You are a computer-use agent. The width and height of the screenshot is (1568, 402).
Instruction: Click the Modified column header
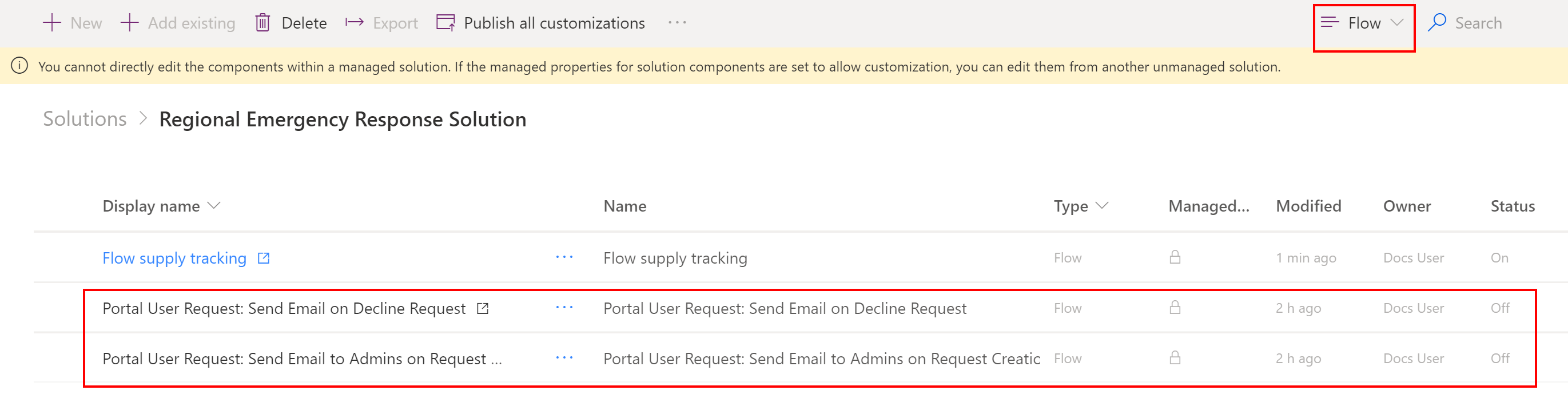coord(1308,206)
